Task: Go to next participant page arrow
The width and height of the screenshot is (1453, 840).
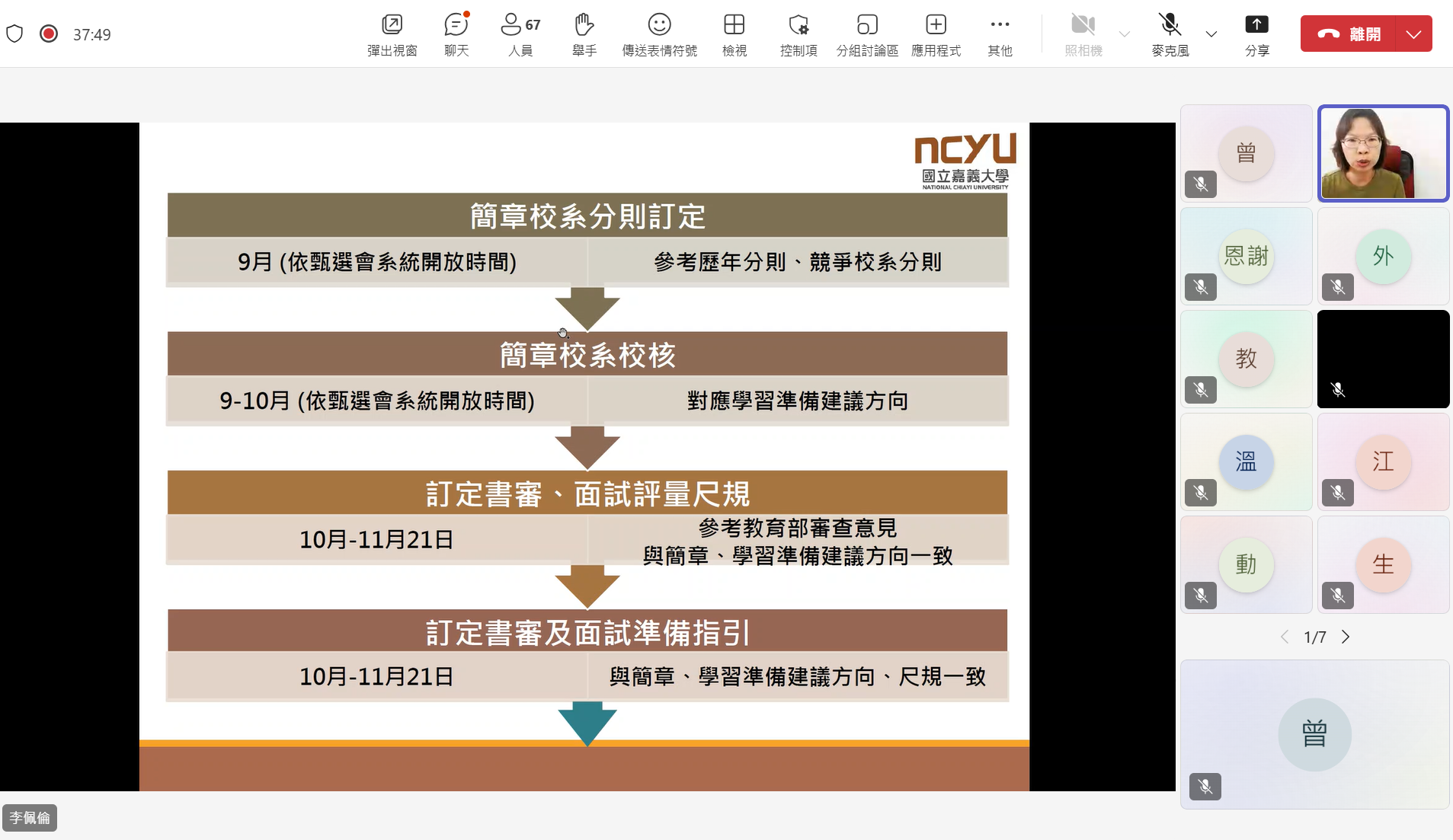Action: pyautogui.click(x=1346, y=637)
